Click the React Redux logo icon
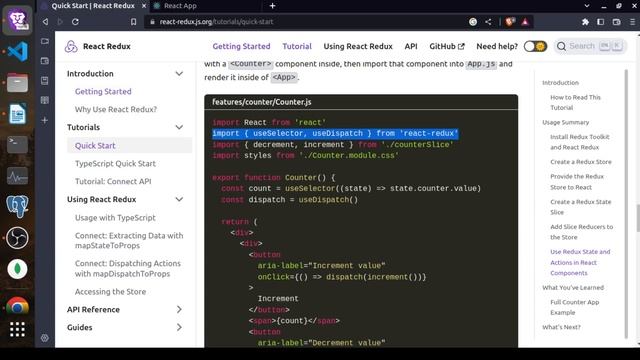 pos(71,46)
